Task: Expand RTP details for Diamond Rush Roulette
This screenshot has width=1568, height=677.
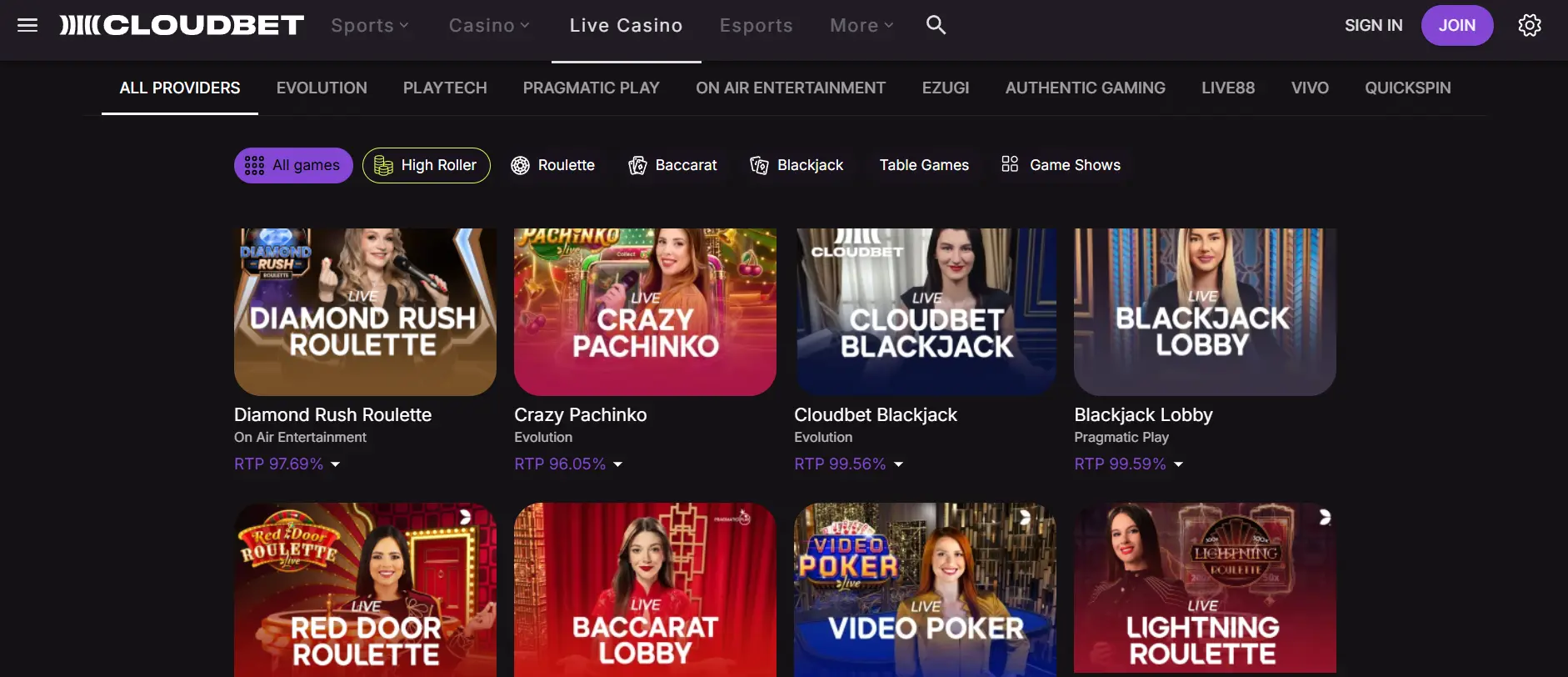Action: click(x=335, y=464)
